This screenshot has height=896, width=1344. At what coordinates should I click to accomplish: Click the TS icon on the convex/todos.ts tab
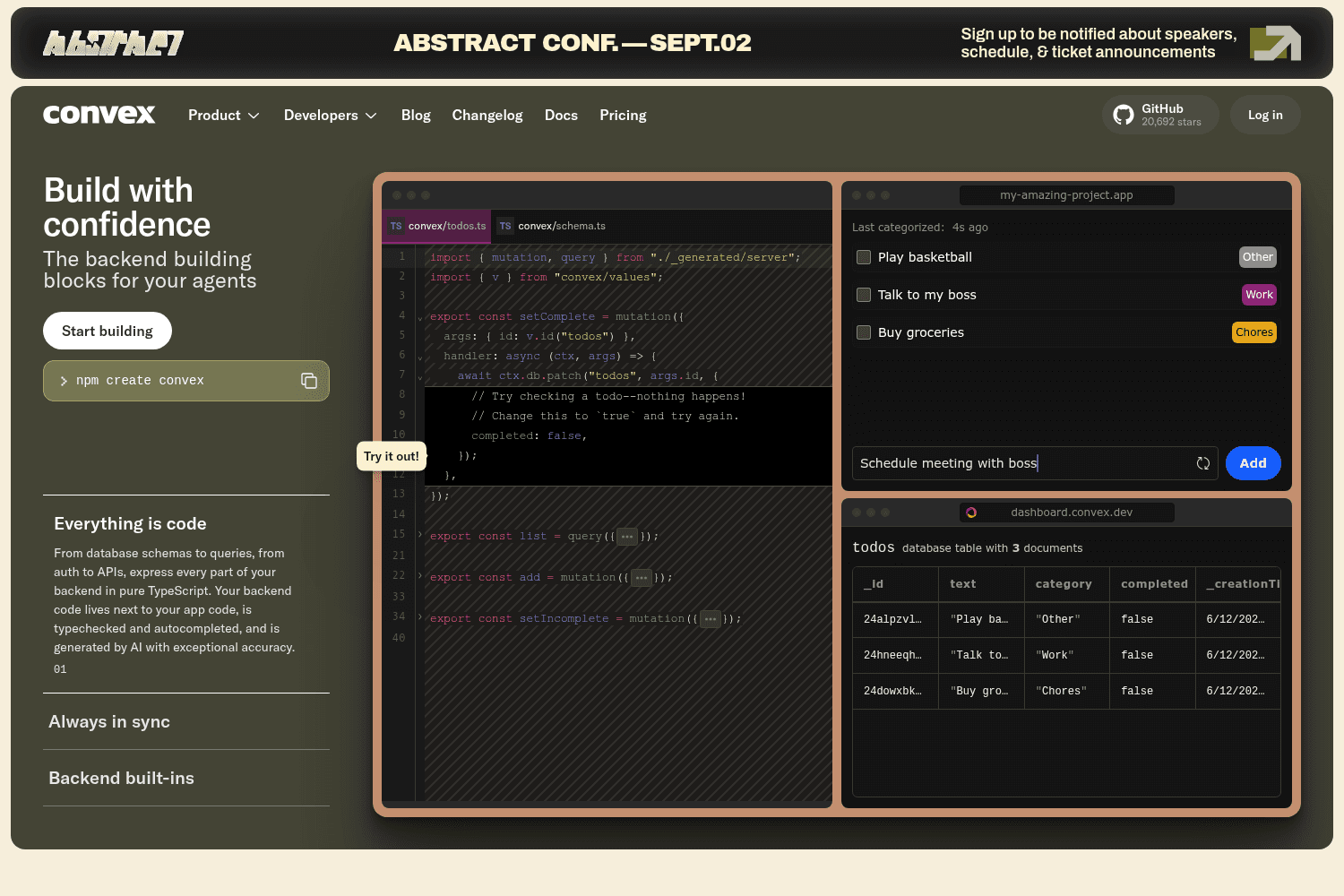tap(396, 226)
